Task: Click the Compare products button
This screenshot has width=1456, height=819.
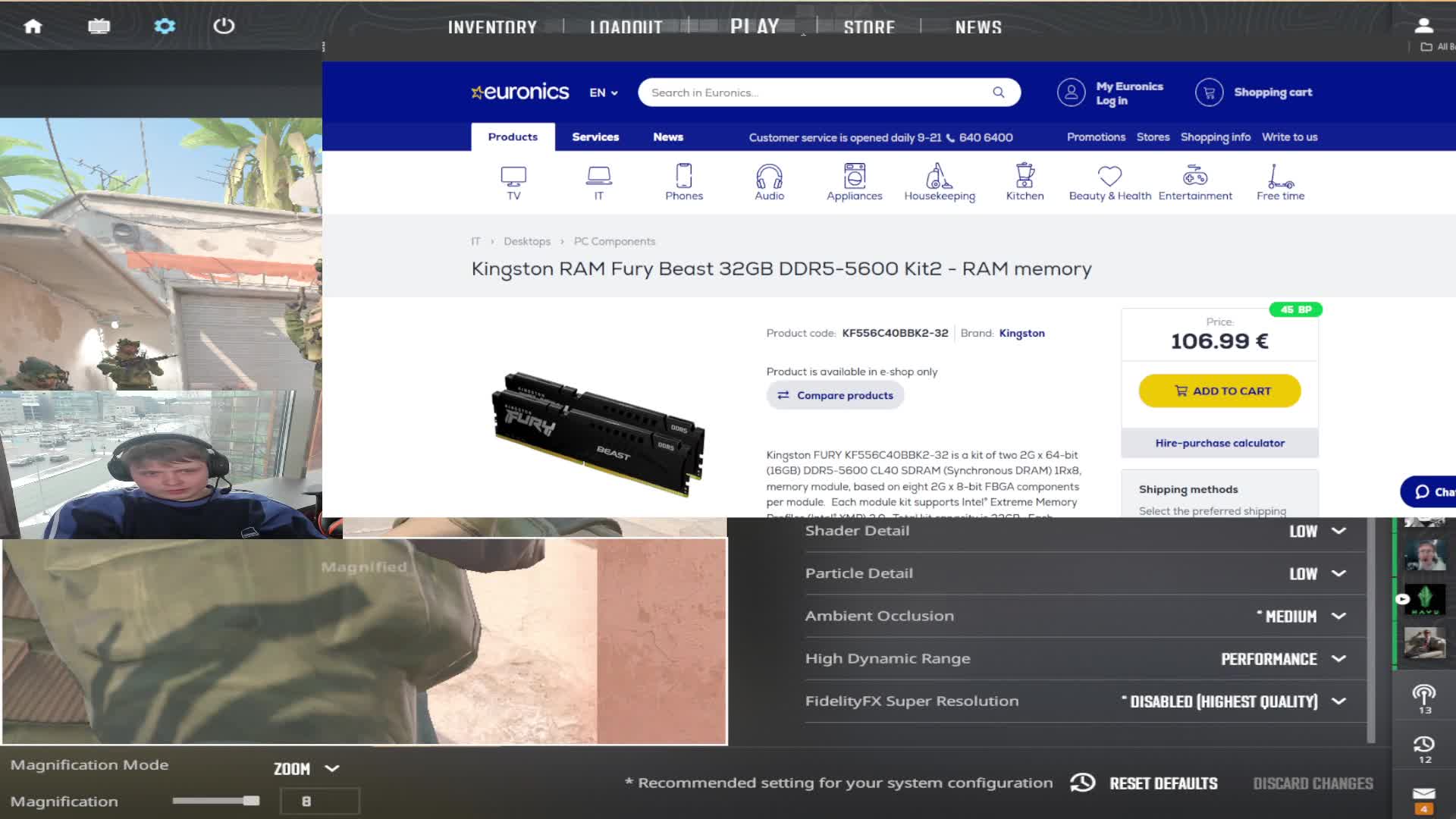Action: 835,395
